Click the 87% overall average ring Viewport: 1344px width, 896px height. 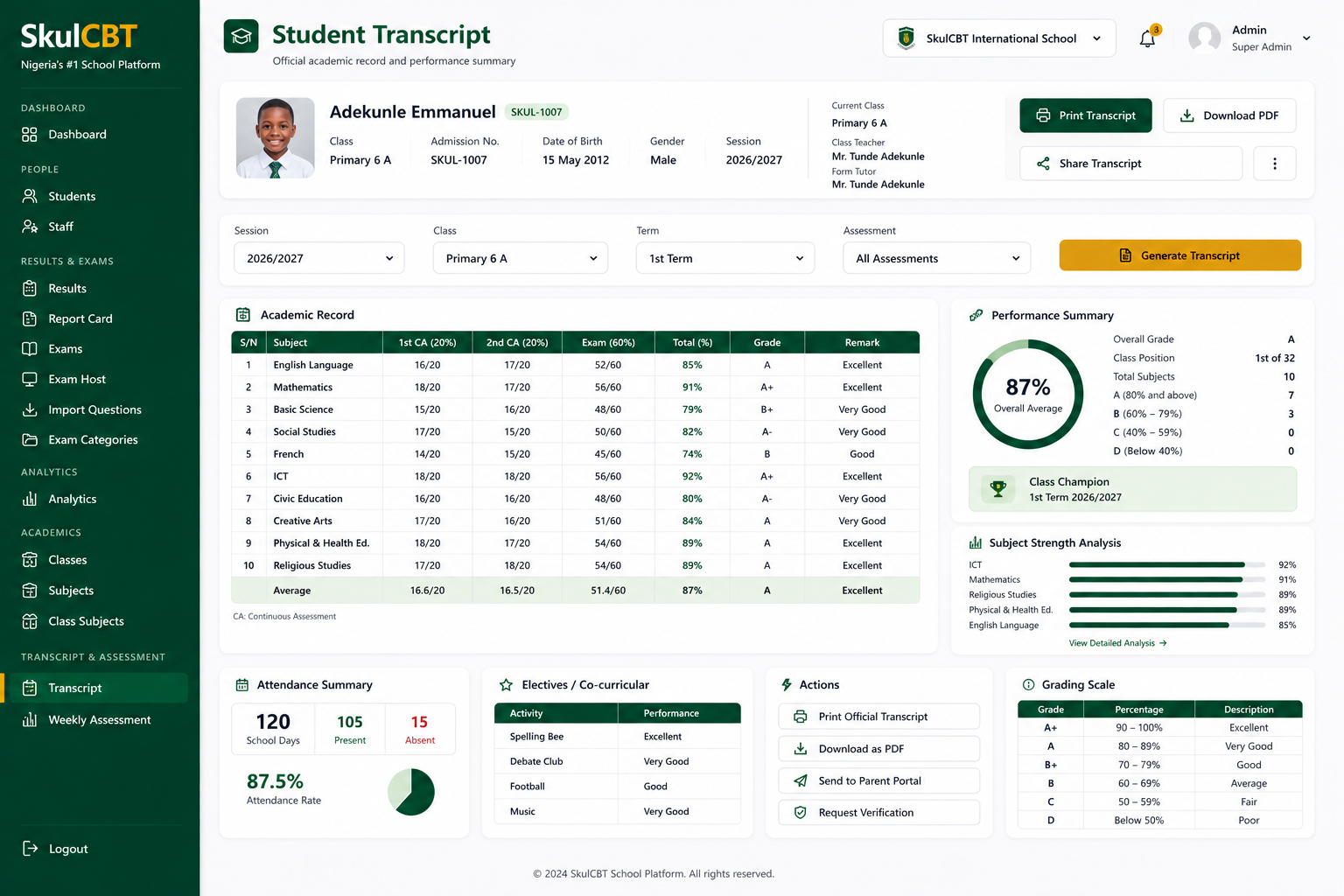[1028, 395]
